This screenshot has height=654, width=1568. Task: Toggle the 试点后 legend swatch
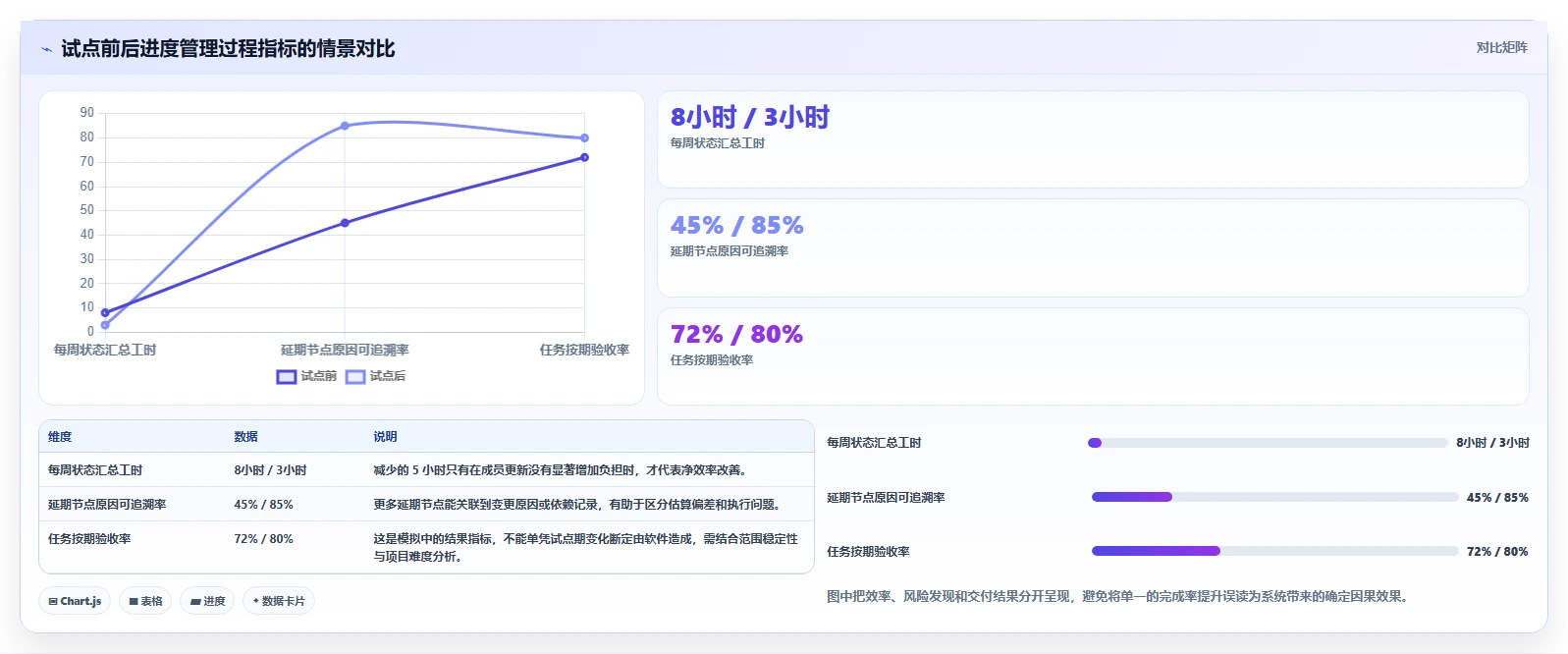(355, 376)
